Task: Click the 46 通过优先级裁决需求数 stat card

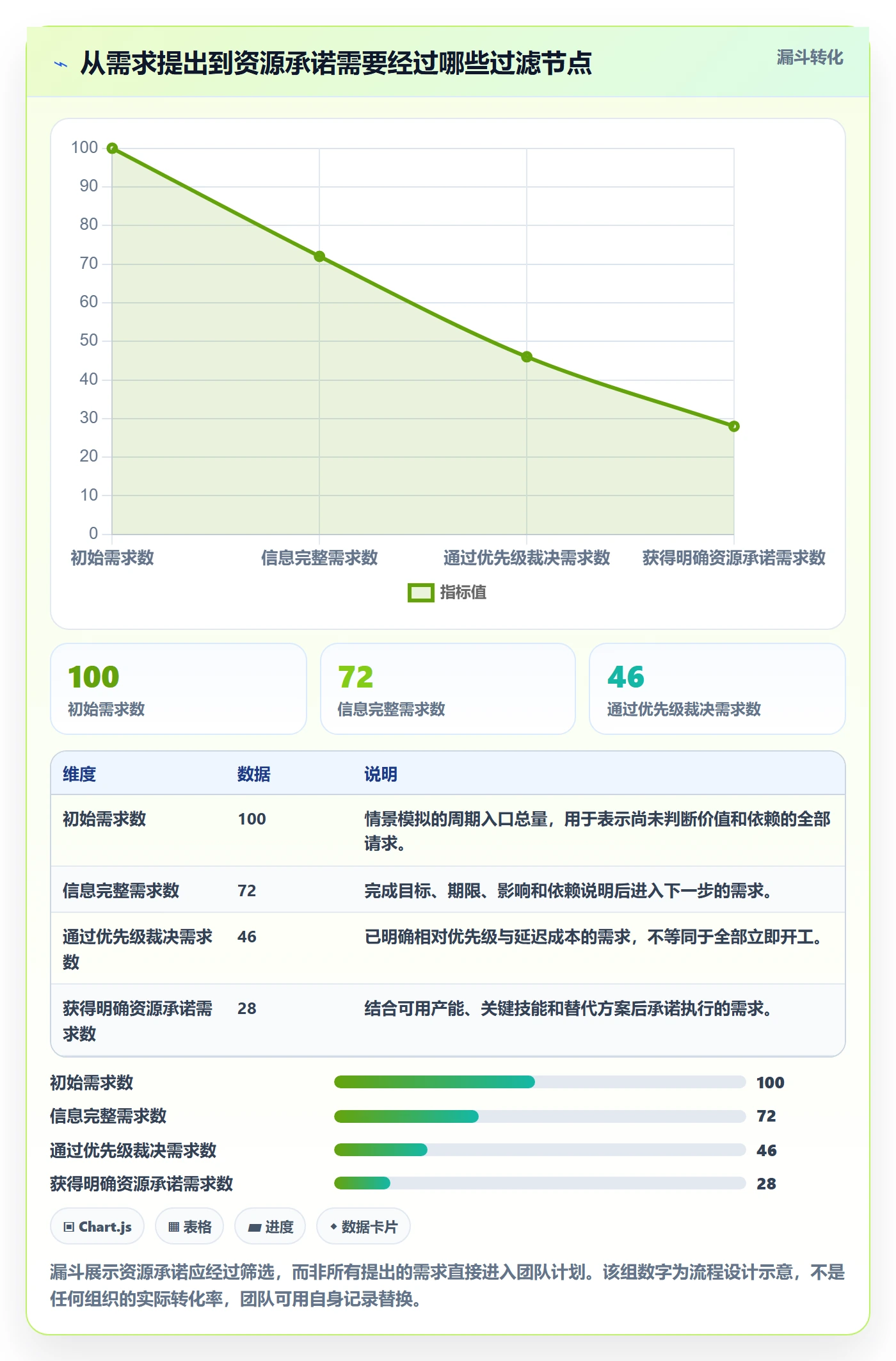Action: point(717,689)
